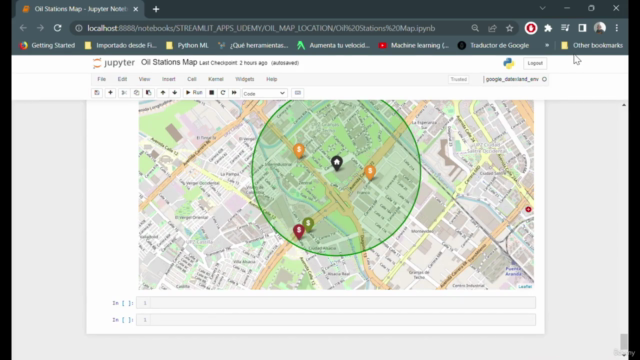The height and width of the screenshot is (360, 640).
Task: Toggle the browser side panel icon
Action: (582, 28)
